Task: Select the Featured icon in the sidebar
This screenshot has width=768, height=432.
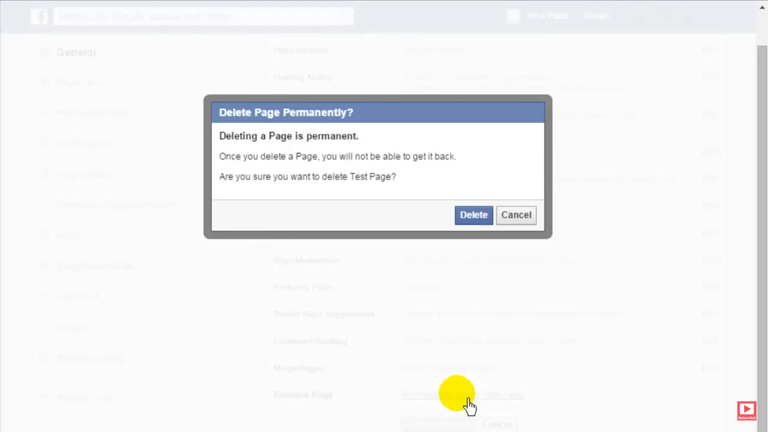Action: coord(45,297)
